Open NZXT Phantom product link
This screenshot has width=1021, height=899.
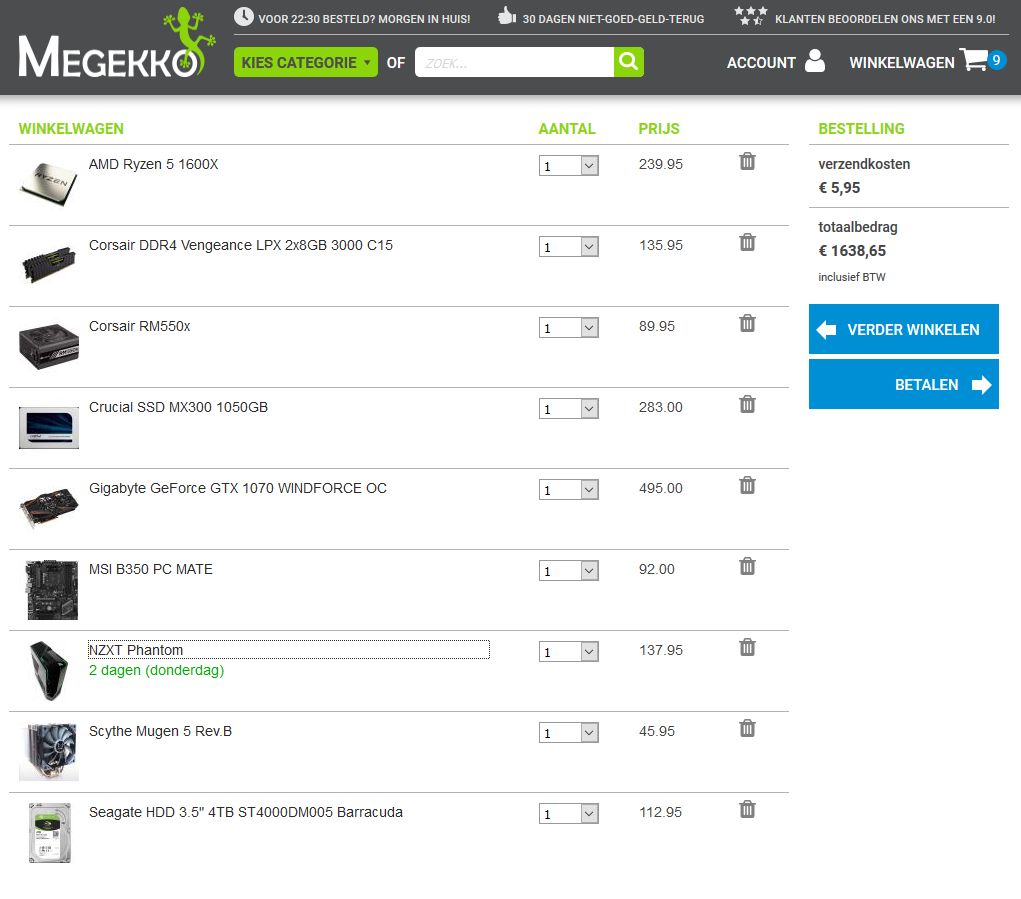[x=136, y=650]
